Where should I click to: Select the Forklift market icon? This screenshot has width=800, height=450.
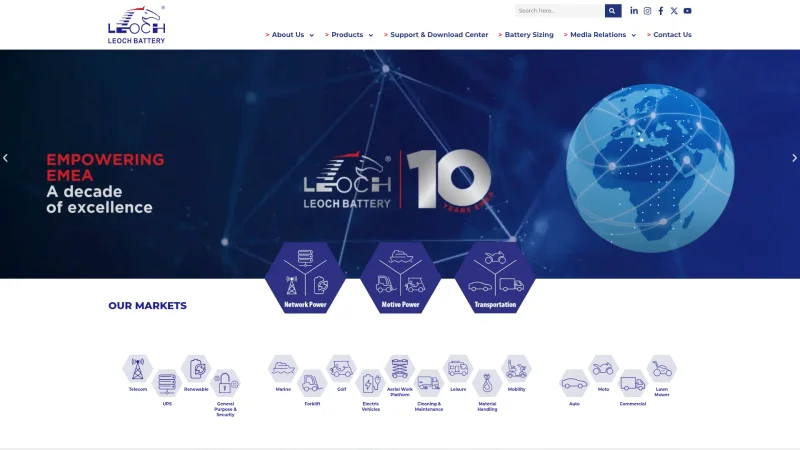312,383
